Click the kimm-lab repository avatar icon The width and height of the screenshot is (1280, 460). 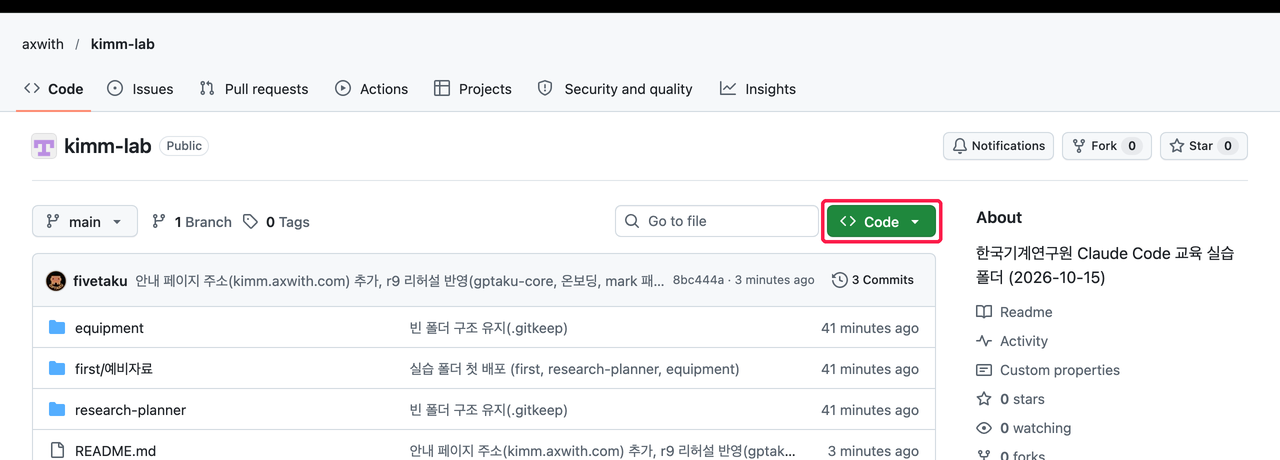pos(44,146)
